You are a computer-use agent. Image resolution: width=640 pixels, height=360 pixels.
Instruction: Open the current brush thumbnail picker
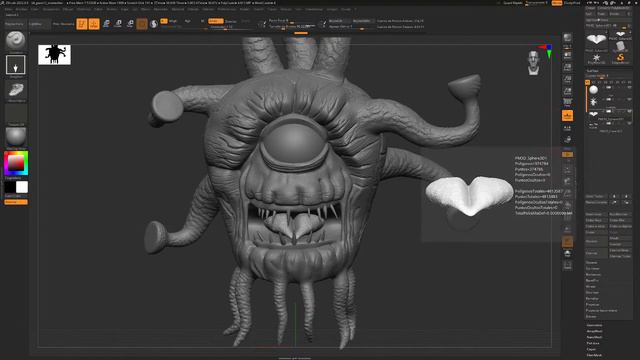click(16, 40)
